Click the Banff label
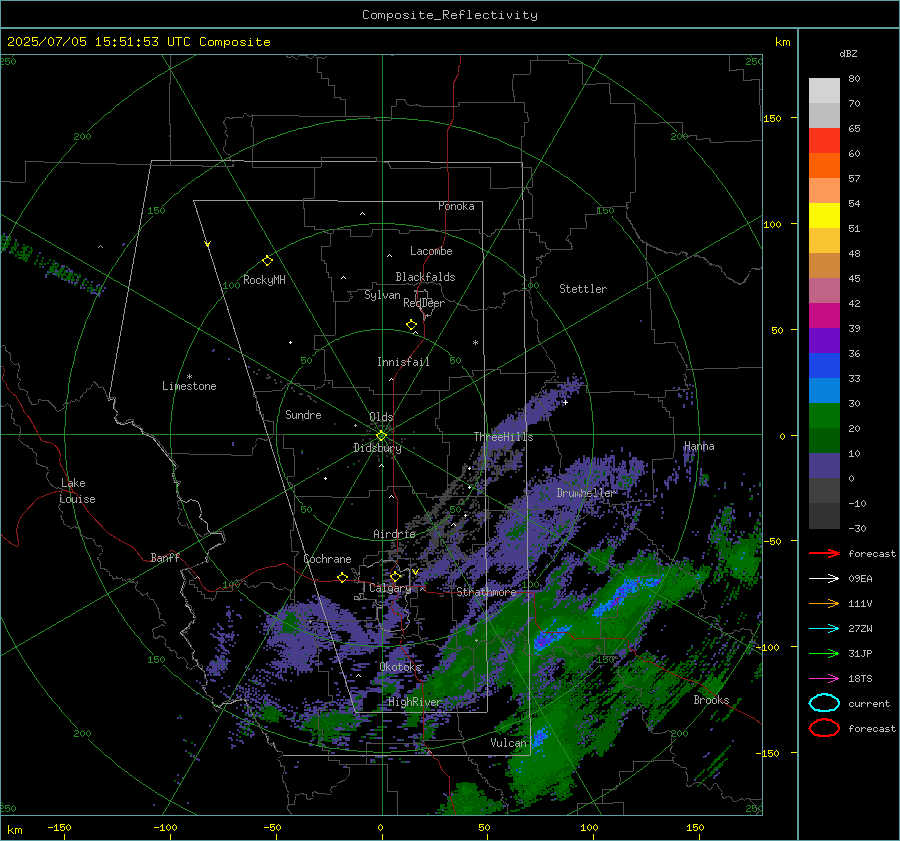This screenshot has width=900, height=841. (165, 557)
